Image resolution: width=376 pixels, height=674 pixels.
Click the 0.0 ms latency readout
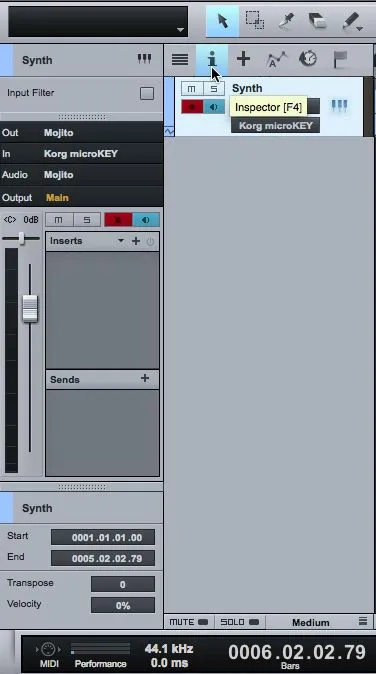point(169,663)
